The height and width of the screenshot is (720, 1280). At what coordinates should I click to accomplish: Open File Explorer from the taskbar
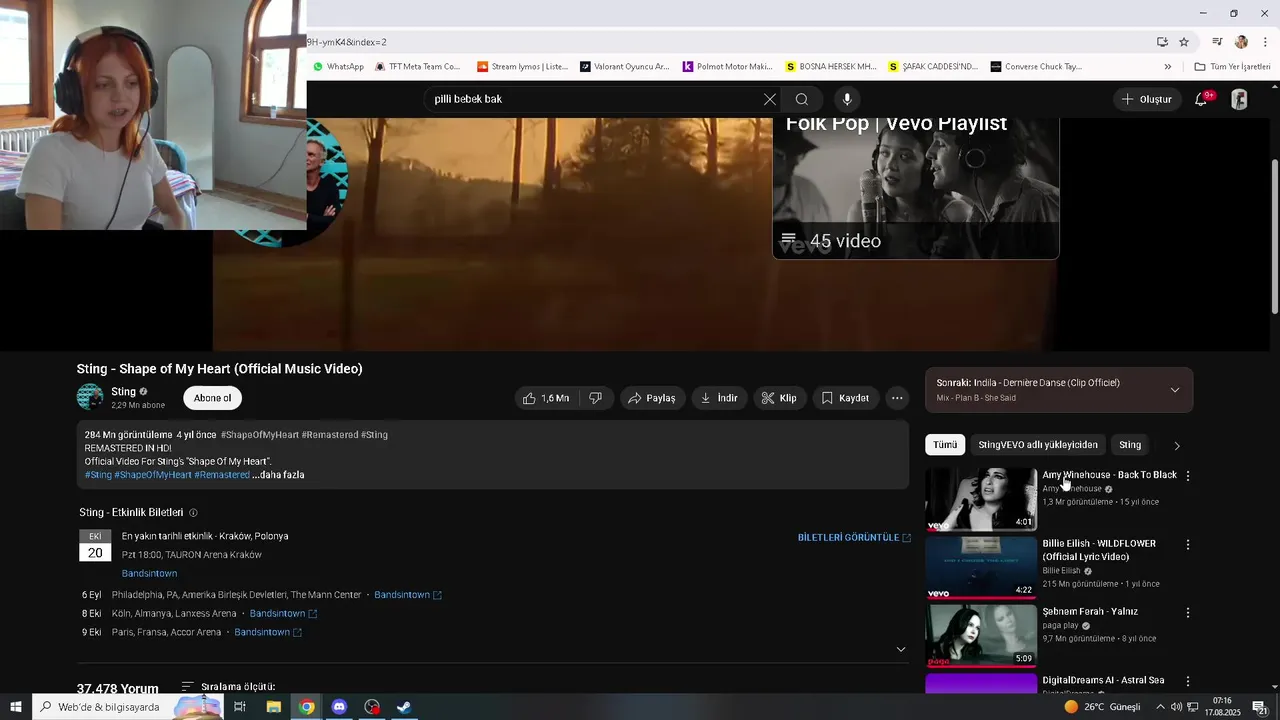(x=273, y=707)
